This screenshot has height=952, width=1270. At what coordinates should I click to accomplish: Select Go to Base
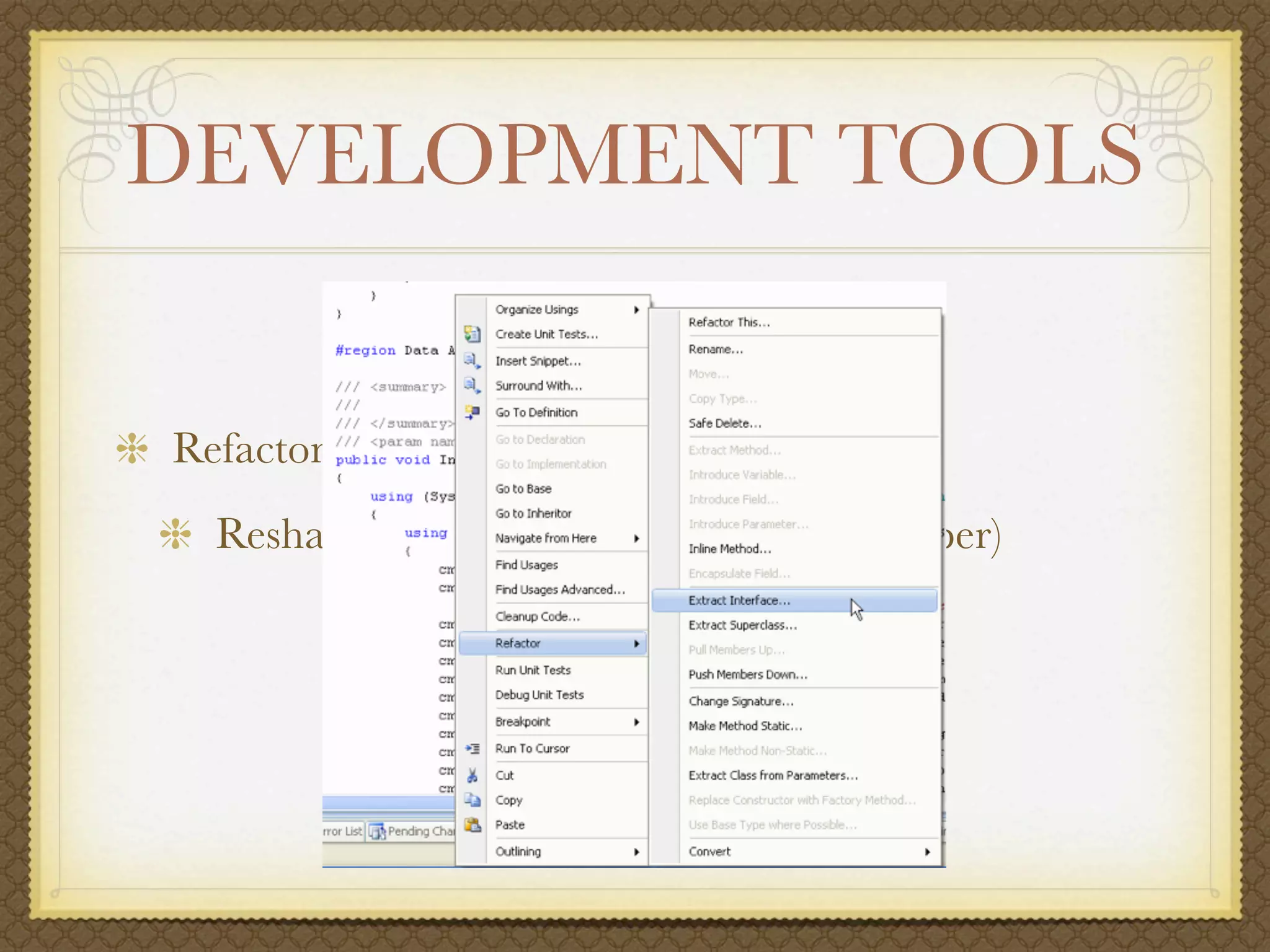pyautogui.click(x=553, y=488)
